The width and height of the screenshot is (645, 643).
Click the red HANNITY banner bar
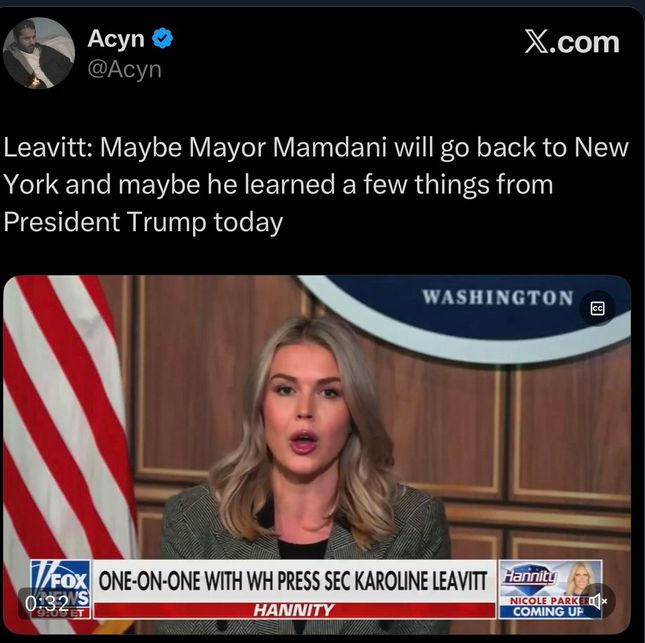294,610
